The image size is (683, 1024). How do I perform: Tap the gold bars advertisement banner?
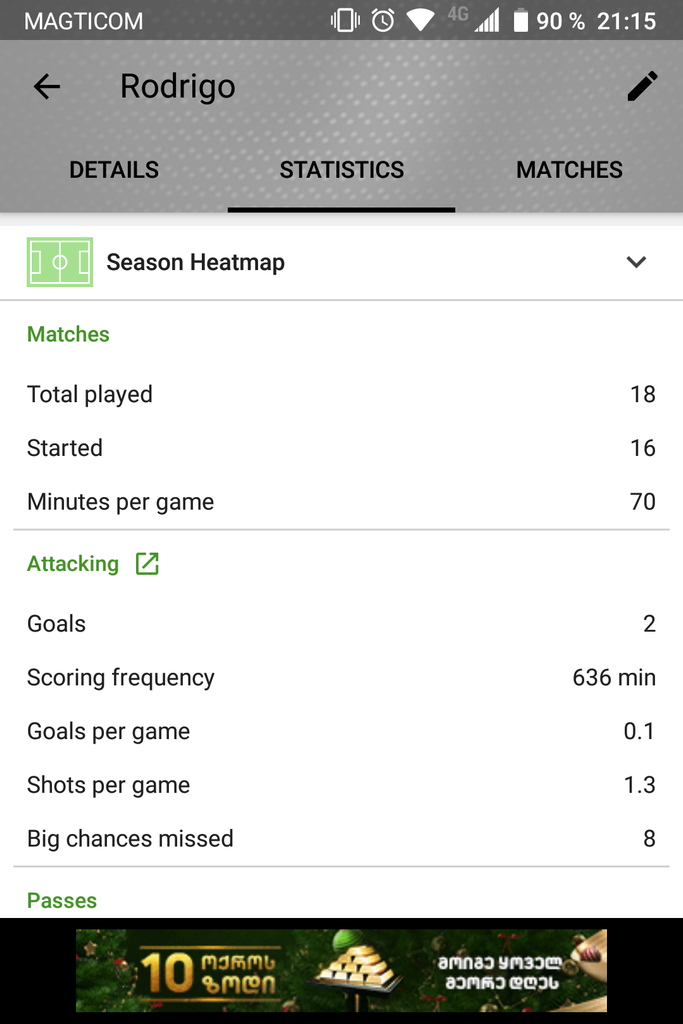point(341,971)
